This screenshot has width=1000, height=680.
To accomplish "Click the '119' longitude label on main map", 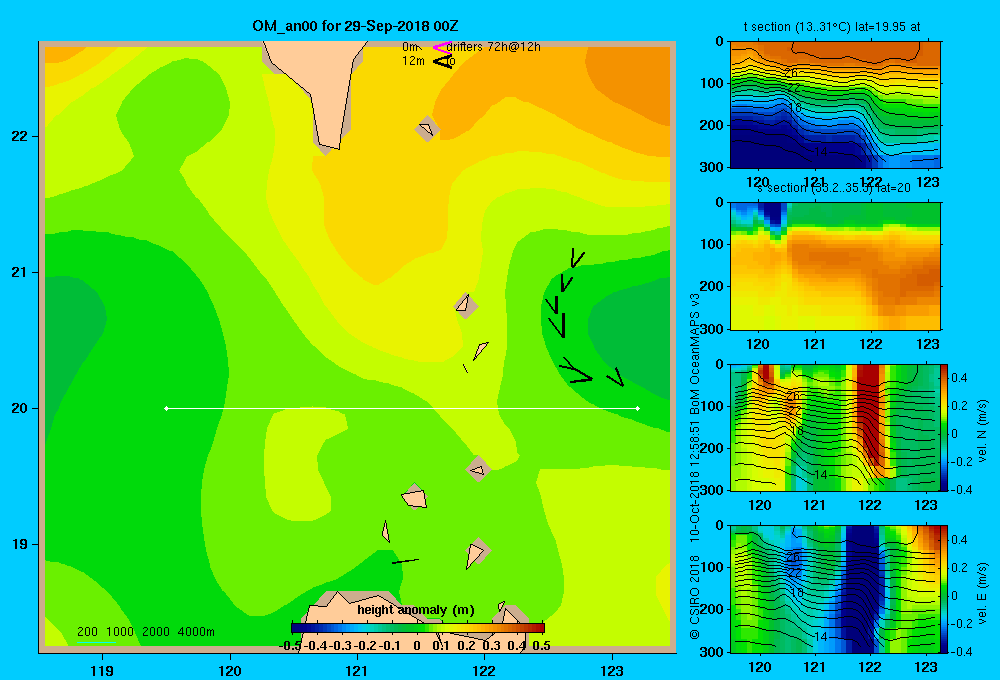I will tap(102, 670).
